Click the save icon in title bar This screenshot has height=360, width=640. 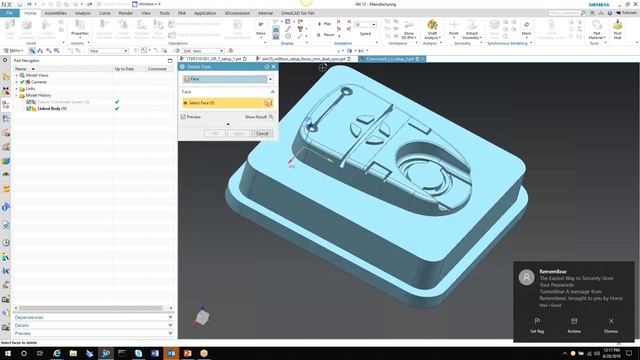(x=19, y=4)
